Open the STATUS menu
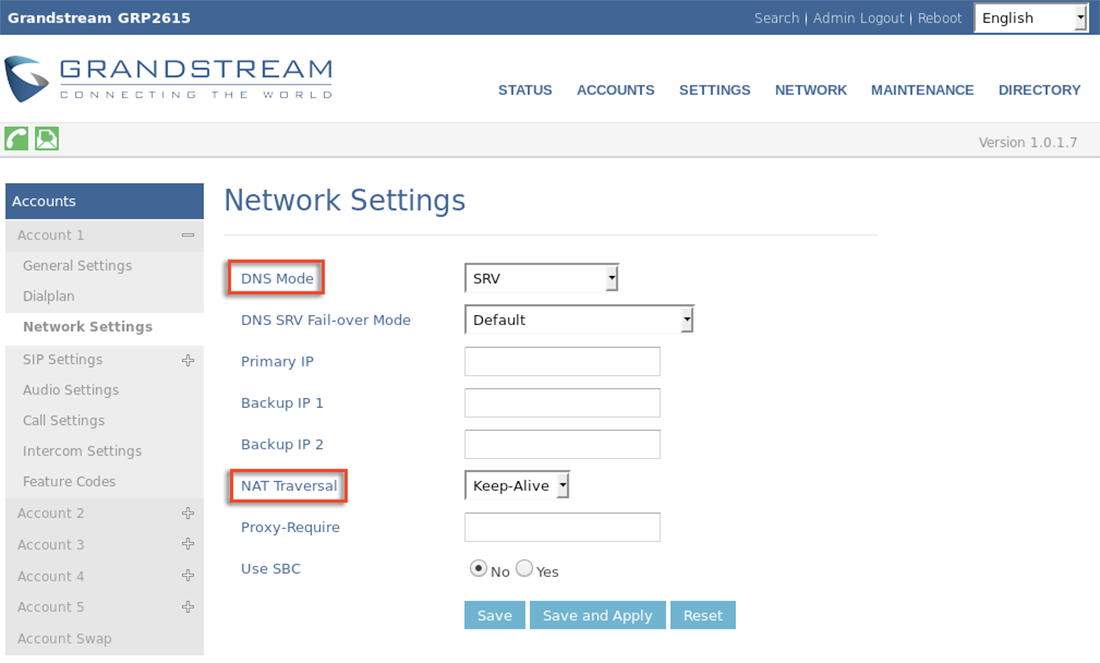1100x663 pixels. tap(525, 91)
